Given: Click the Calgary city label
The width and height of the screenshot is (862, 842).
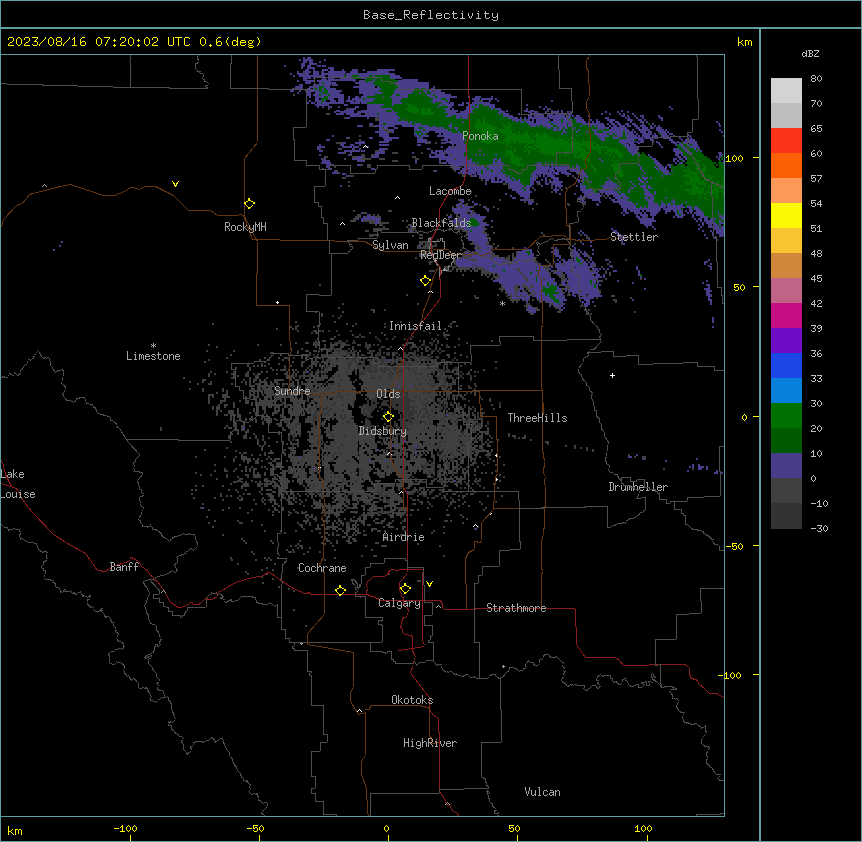Looking at the screenshot, I should [x=399, y=603].
